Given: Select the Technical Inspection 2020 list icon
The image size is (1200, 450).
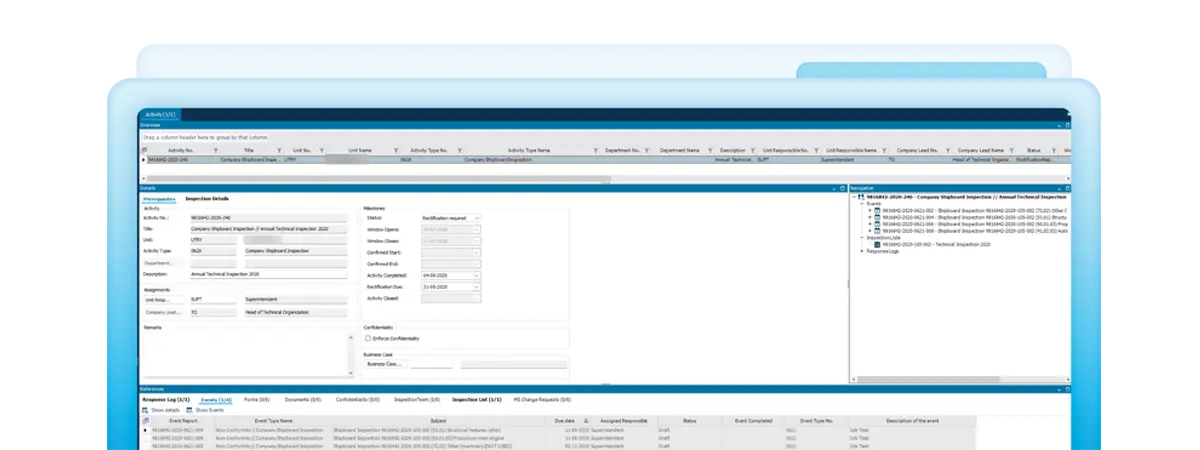Looking at the screenshot, I should click(878, 244).
